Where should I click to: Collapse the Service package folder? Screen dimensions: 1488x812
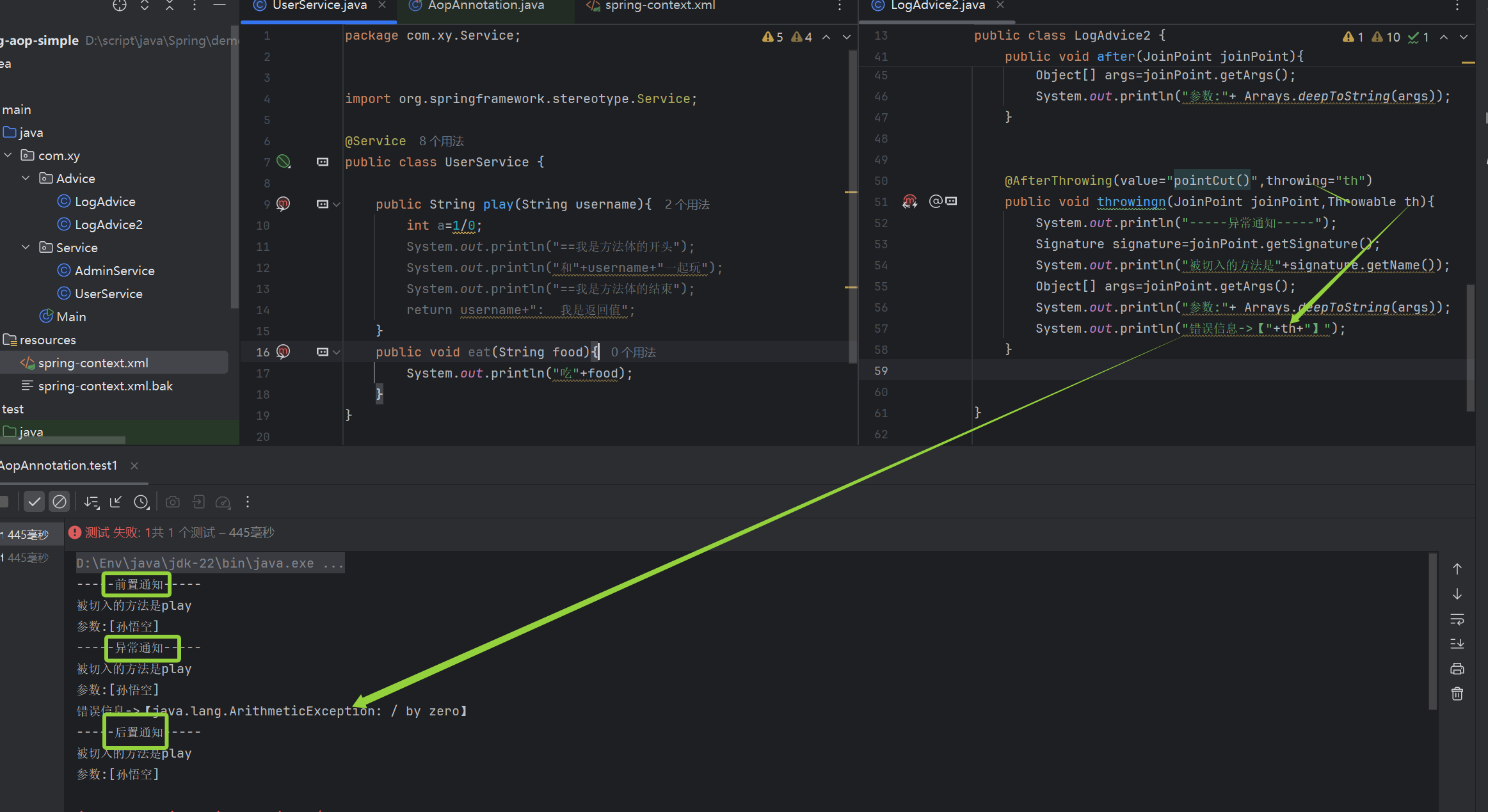tap(26, 248)
